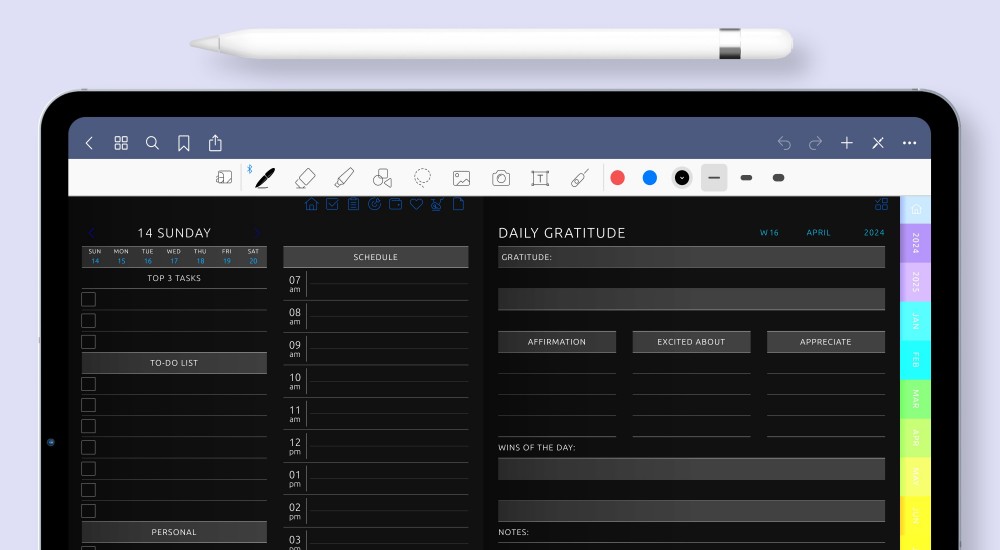Open the fitness page icon
The height and width of the screenshot is (550, 1000).
(437, 204)
